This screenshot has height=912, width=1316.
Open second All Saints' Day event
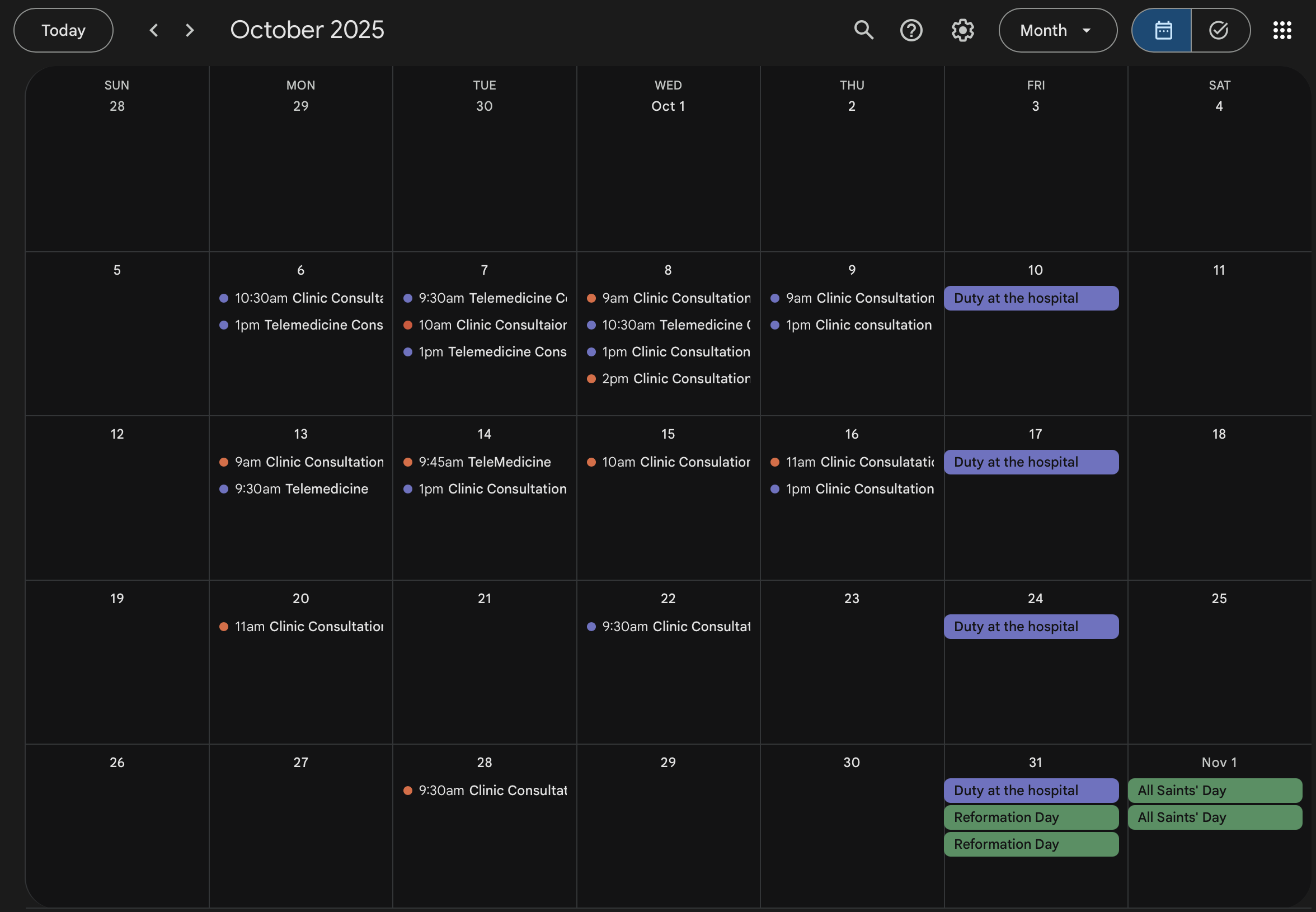point(1215,817)
